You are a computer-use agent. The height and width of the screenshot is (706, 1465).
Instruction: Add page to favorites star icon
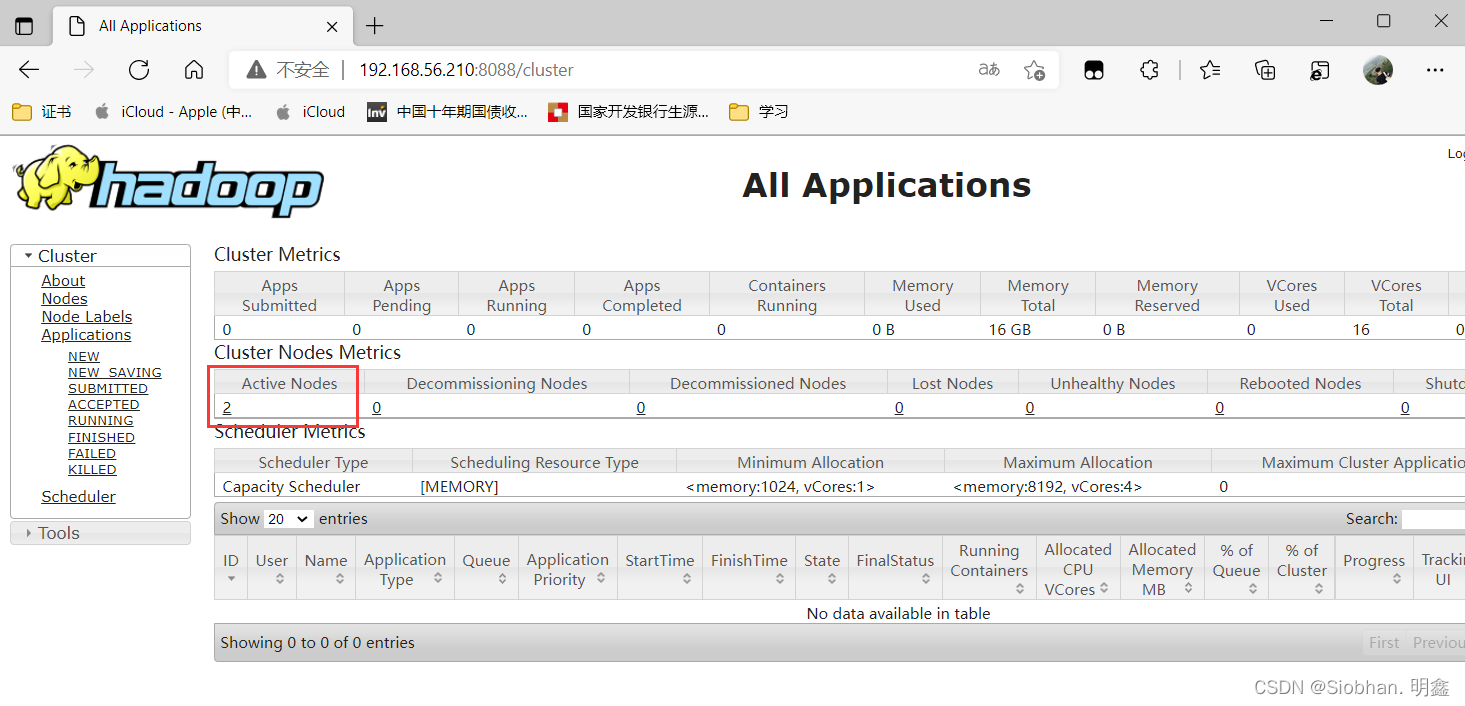tap(1034, 70)
